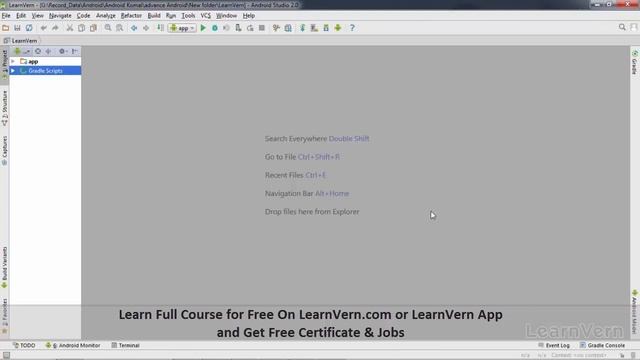This screenshot has height=360, width=640.
Task: Toggle the Captures side tool window tab
Action: pyautogui.click(x=4, y=151)
